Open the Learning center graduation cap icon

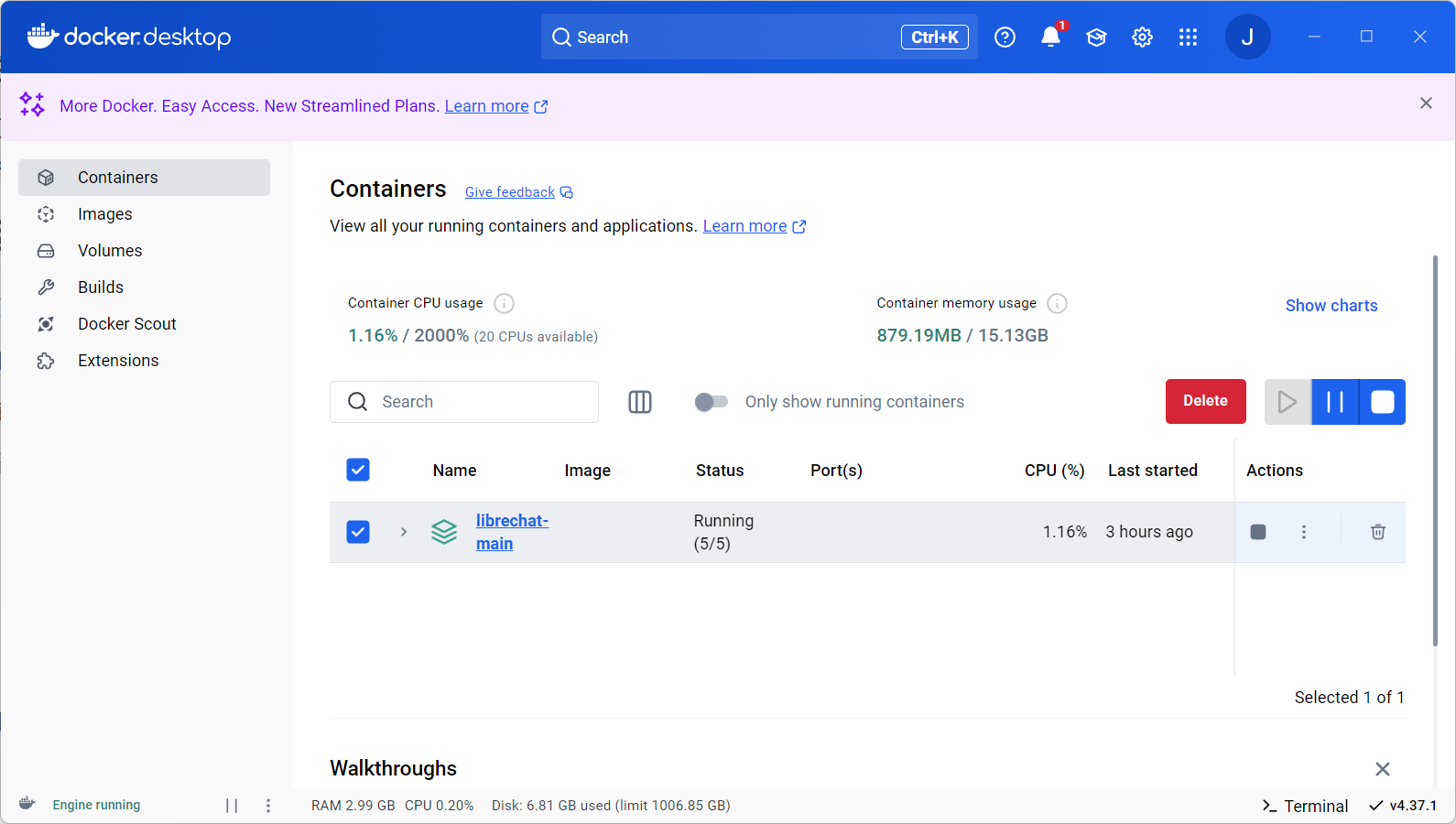[1096, 37]
